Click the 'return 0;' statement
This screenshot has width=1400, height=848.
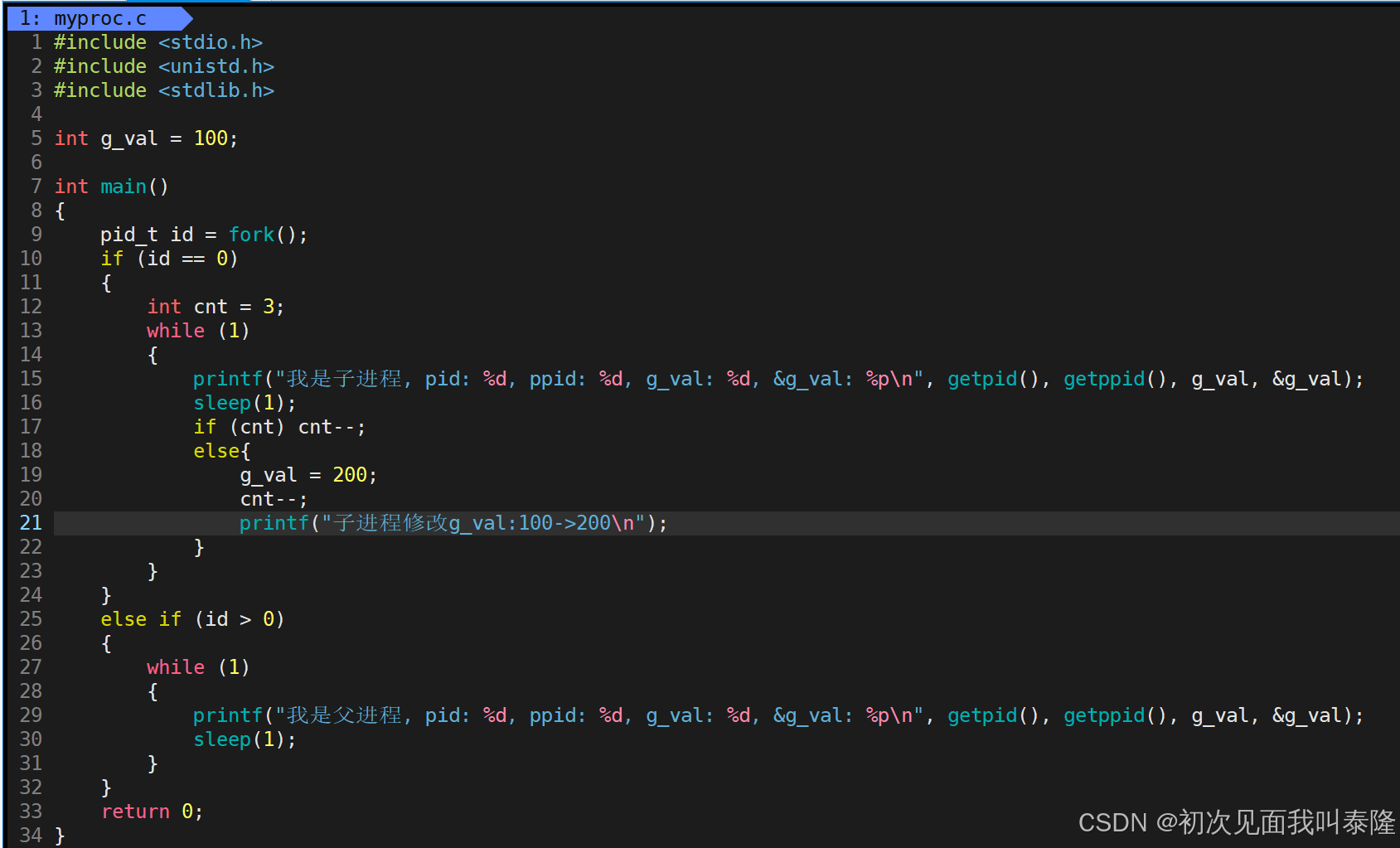pos(152,812)
